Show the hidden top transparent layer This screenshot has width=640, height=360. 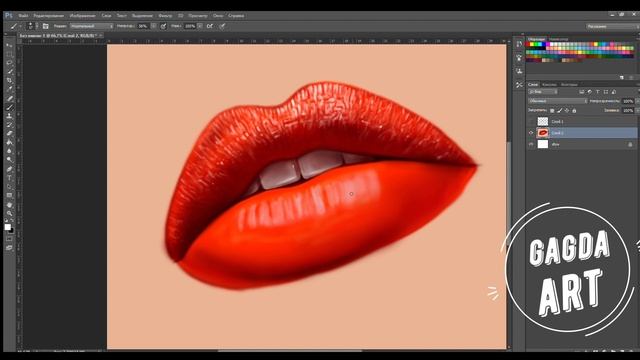pyautogui.click(x=531, y=122)
